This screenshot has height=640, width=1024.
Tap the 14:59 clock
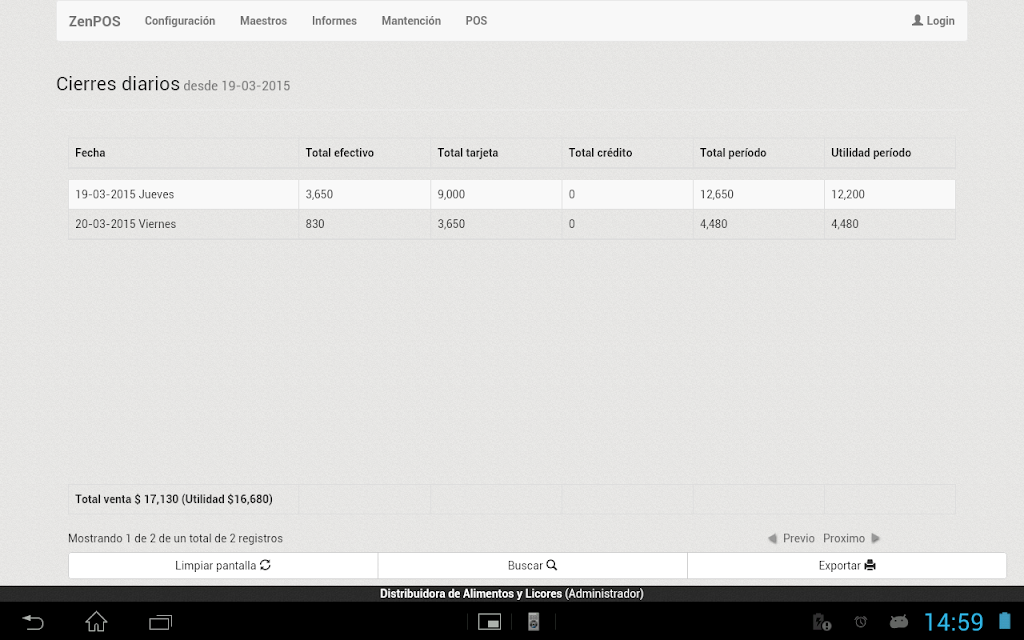(953, 622)
